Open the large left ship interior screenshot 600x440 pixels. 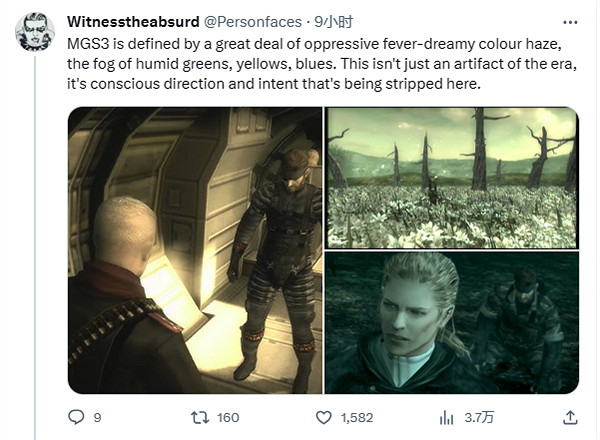point(195,251)
